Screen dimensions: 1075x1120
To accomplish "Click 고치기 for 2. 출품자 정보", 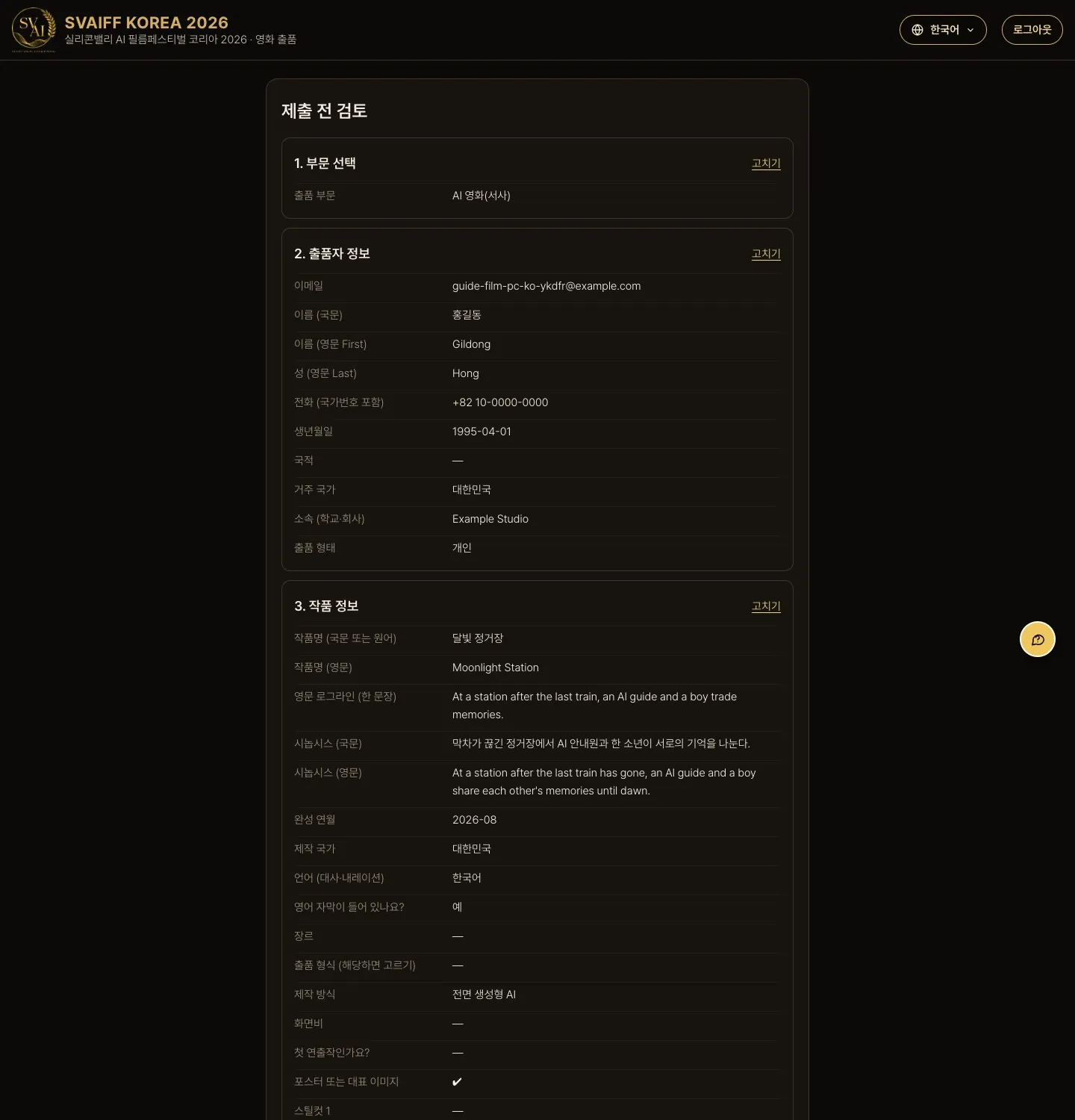I will (x=766, y=254).
